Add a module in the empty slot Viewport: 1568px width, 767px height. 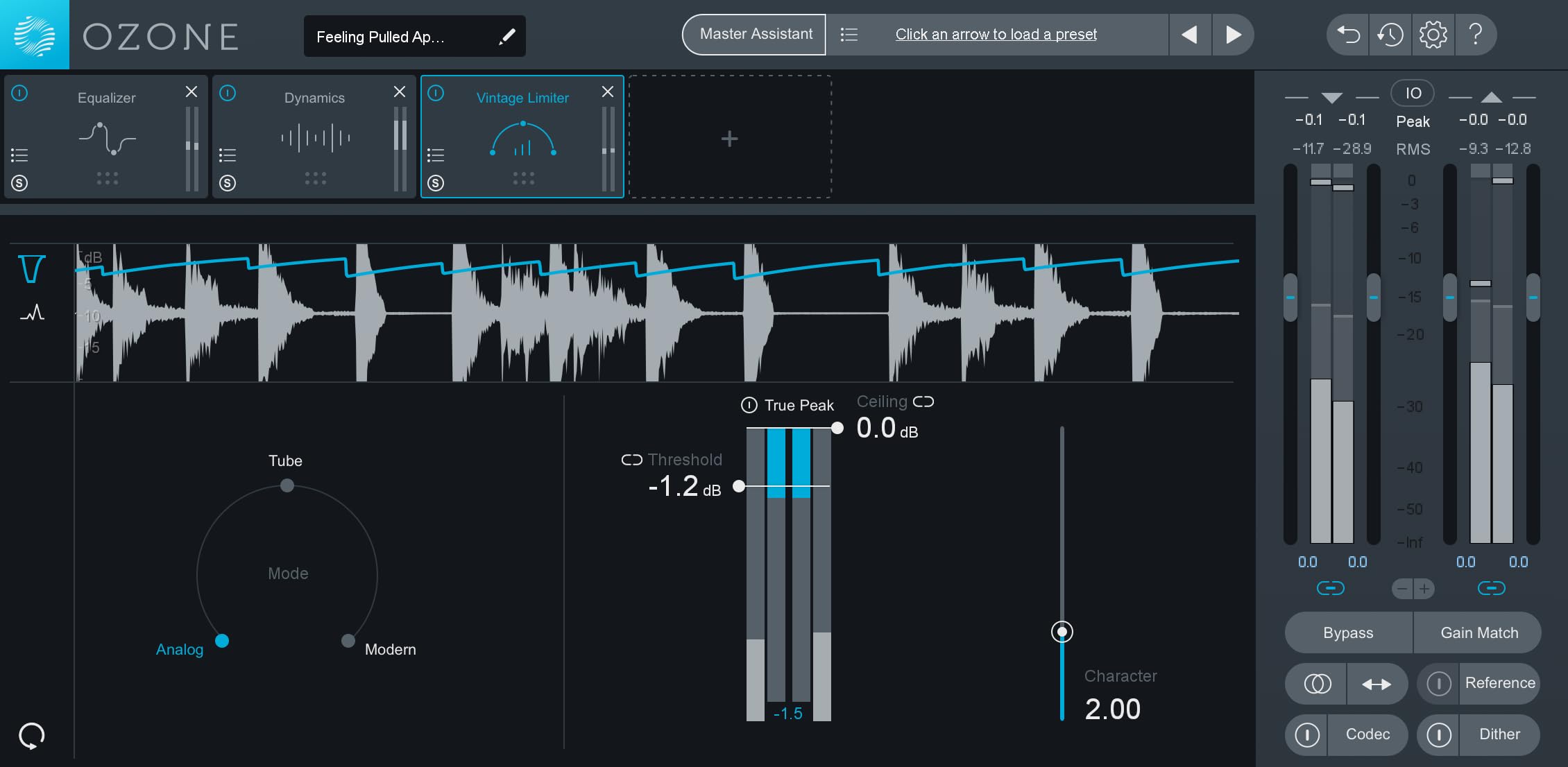coord(729,139)
